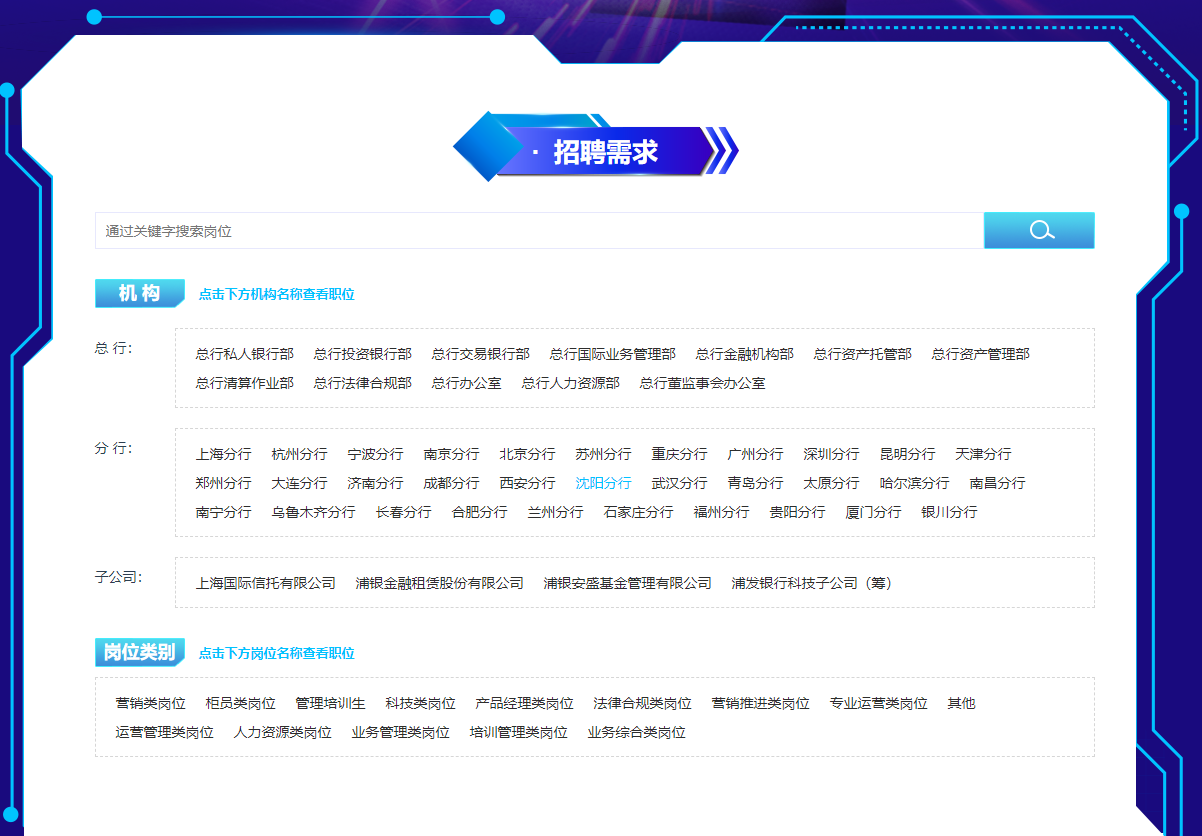Select 石家庄分行 branch
1202x836 pixels.
[639, 512]
